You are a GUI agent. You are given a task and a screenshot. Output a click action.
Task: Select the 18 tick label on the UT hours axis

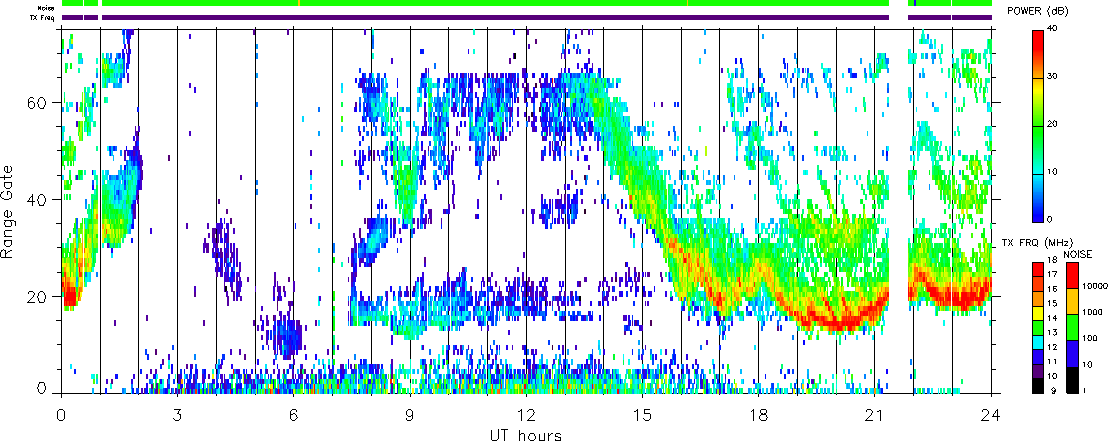758,414
